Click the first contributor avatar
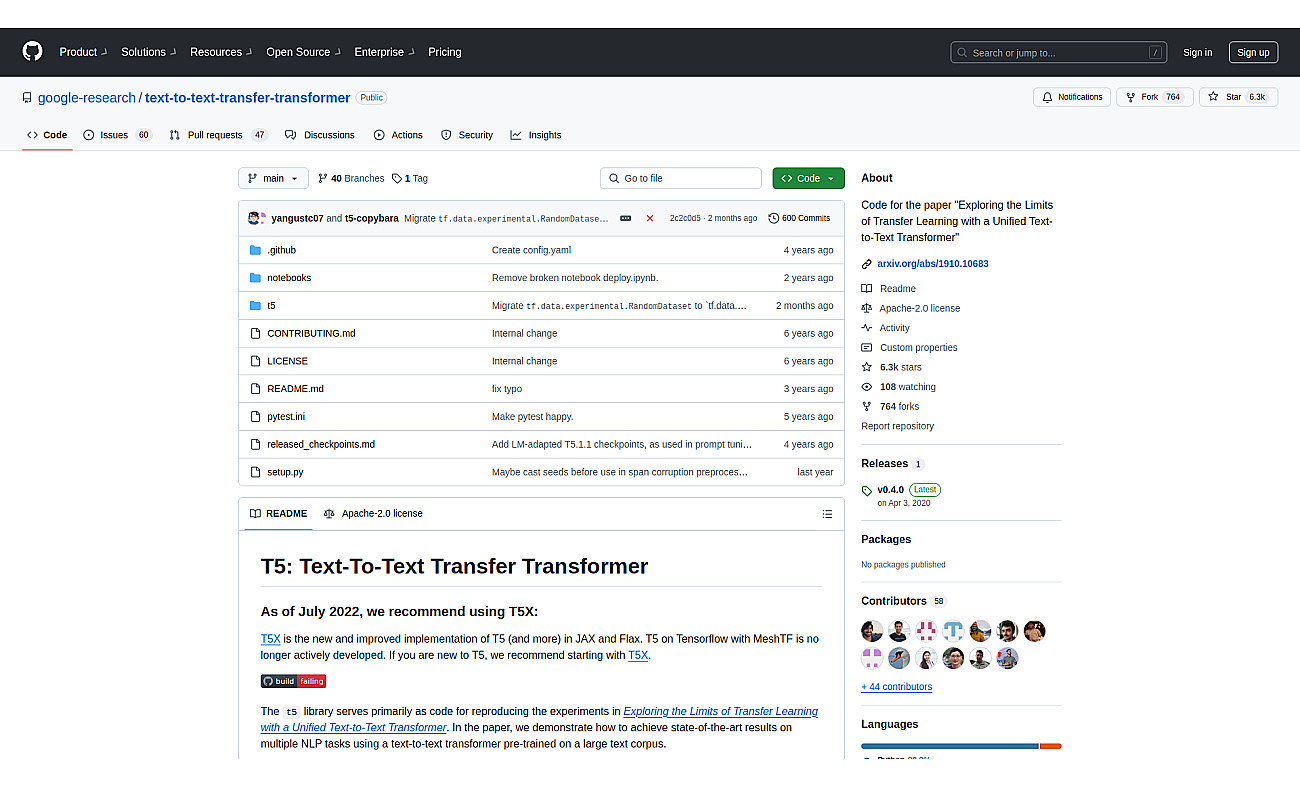Viewport: 1300px width, 788px height. pos(872,631)
